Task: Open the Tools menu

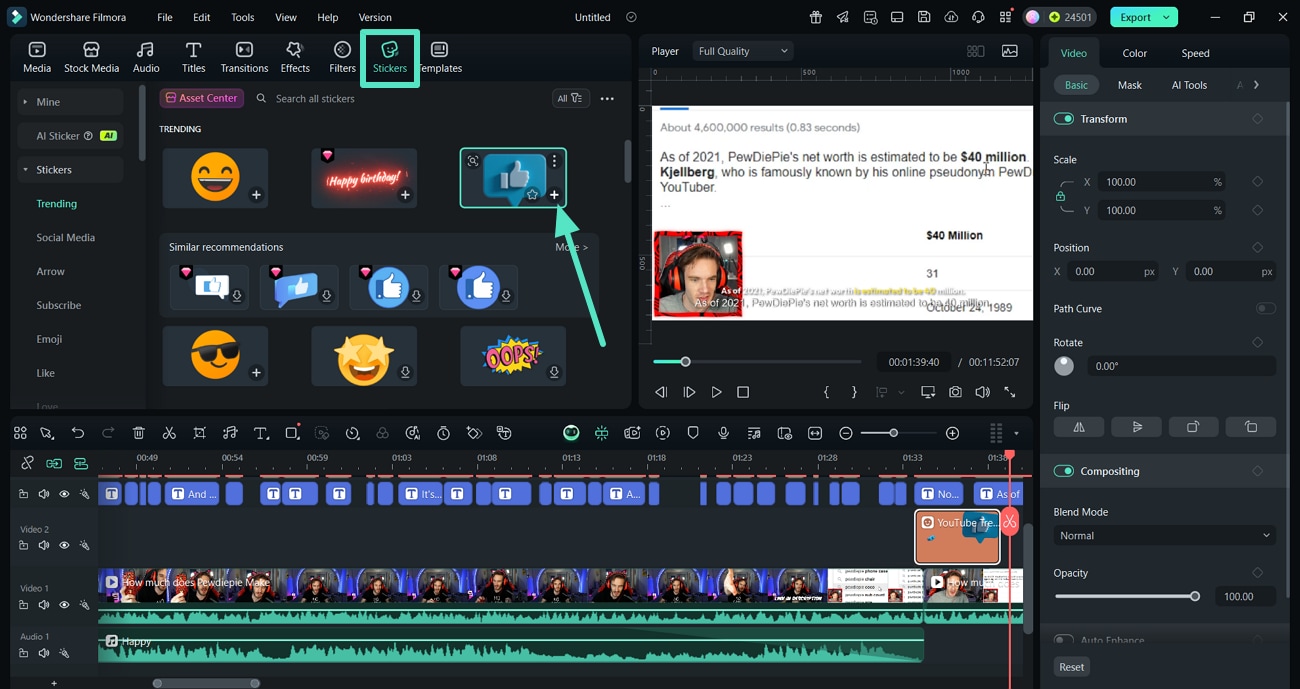Action: [243, 17]
